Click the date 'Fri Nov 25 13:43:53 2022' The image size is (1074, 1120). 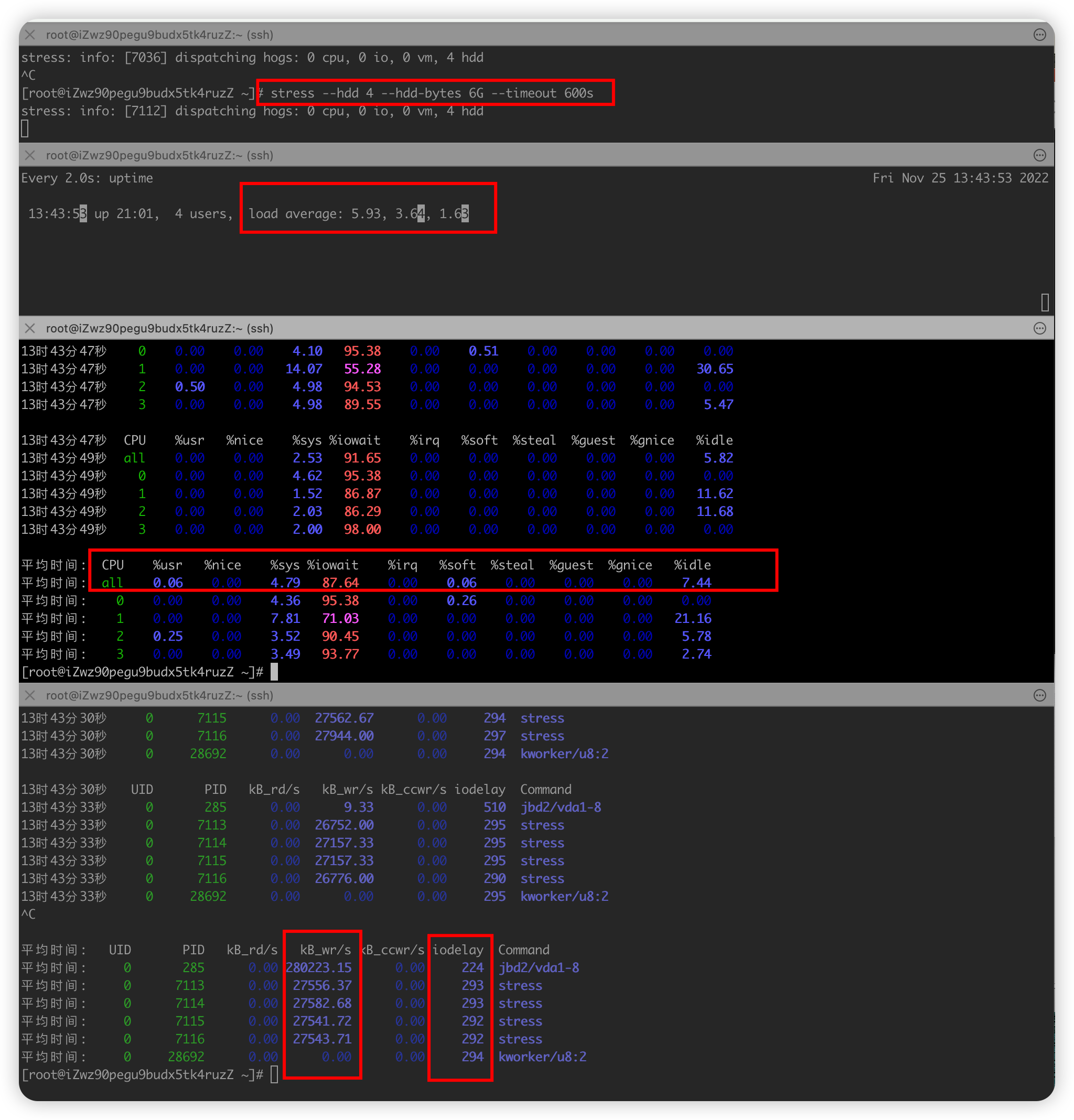(961, 178)
